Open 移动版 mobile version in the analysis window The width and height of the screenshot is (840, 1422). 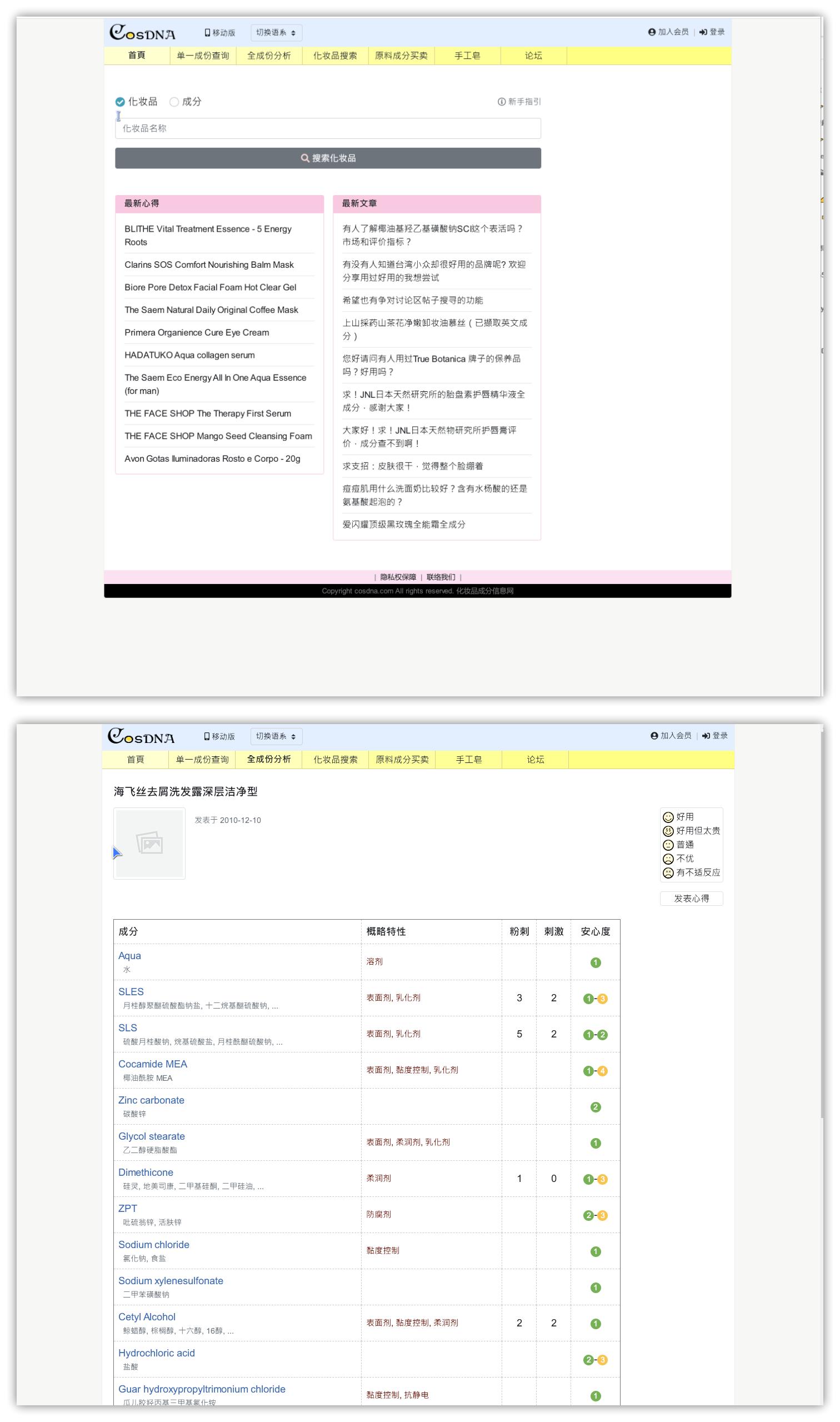point(219,736)
